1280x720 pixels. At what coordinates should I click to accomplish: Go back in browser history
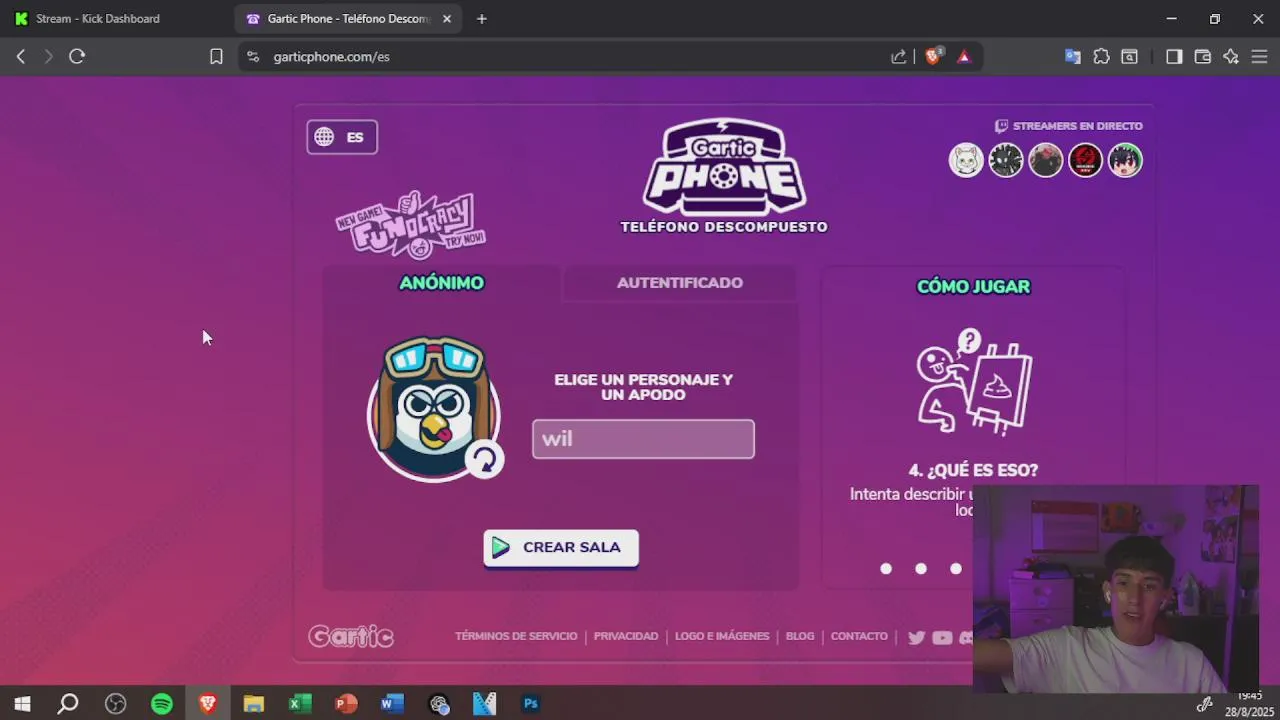coord(21,57)
